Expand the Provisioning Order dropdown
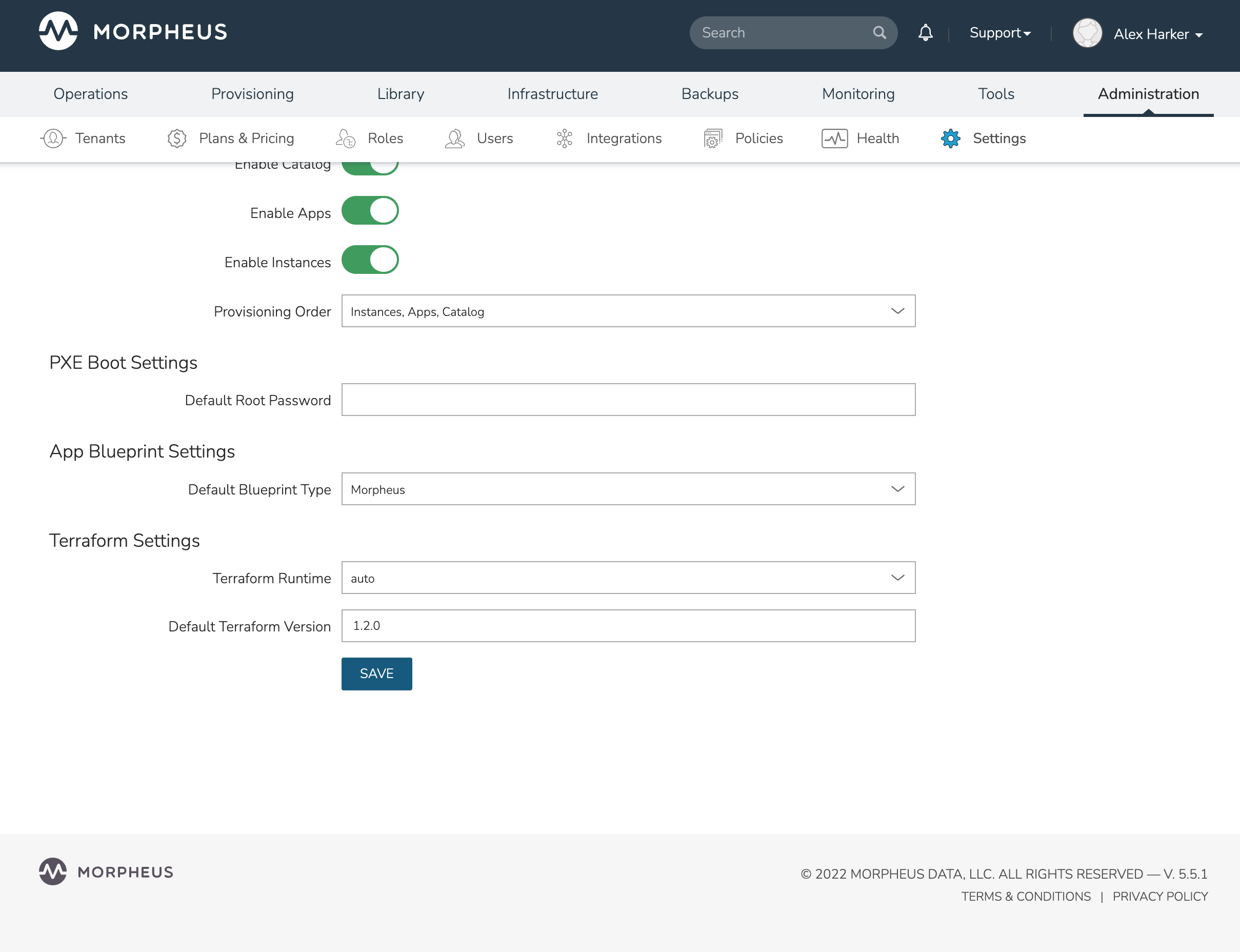 tap(628, 311)
